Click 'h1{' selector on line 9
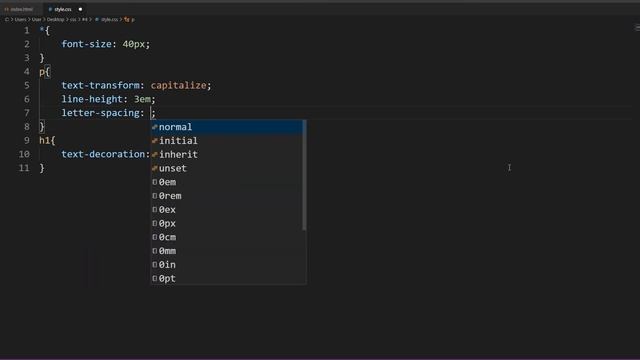640x360 pixels. pyautogui.click(x=47, y=140)
